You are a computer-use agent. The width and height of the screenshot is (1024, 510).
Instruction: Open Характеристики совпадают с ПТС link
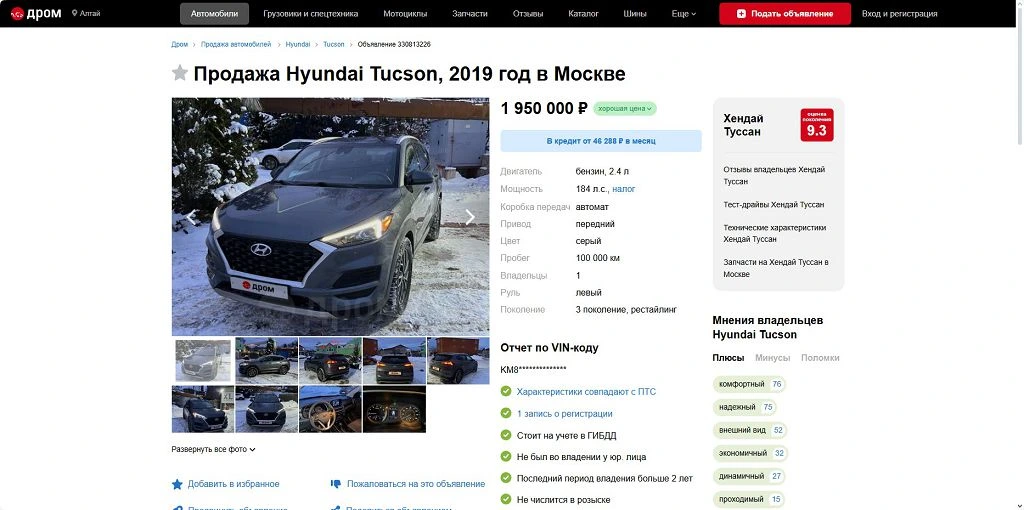(x=586, y=392)
